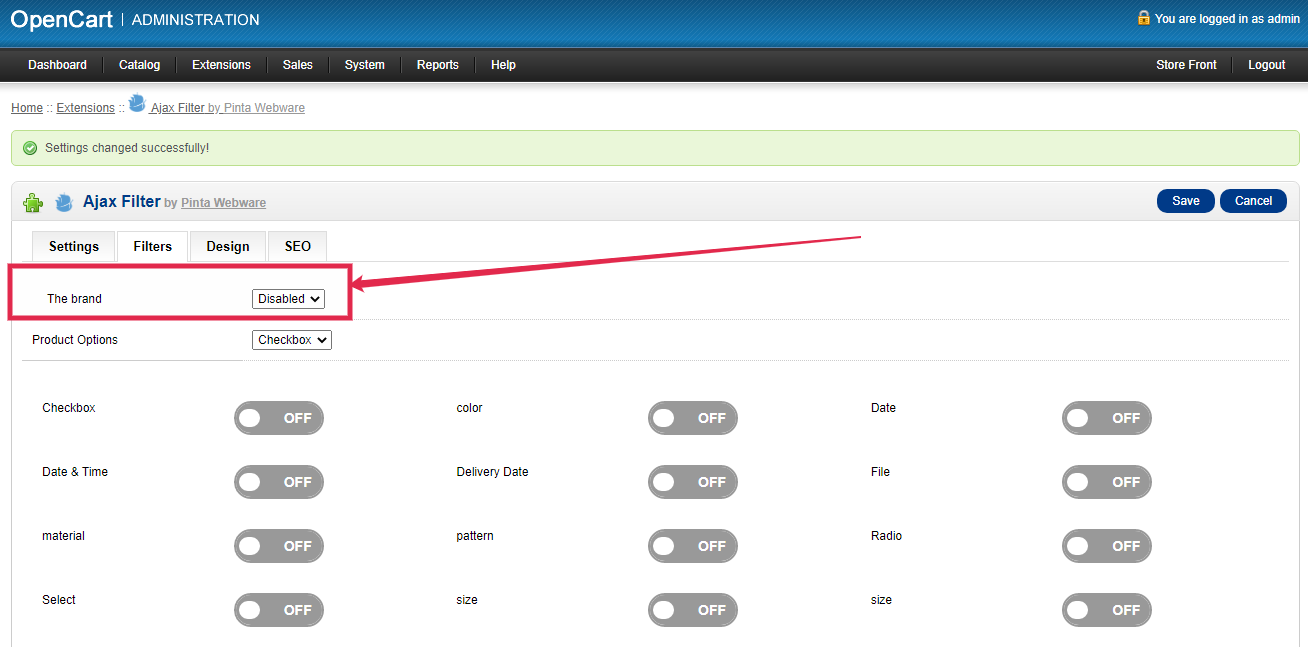
Task: Click the OpenCart logo
Action: [x=62, y=19]
